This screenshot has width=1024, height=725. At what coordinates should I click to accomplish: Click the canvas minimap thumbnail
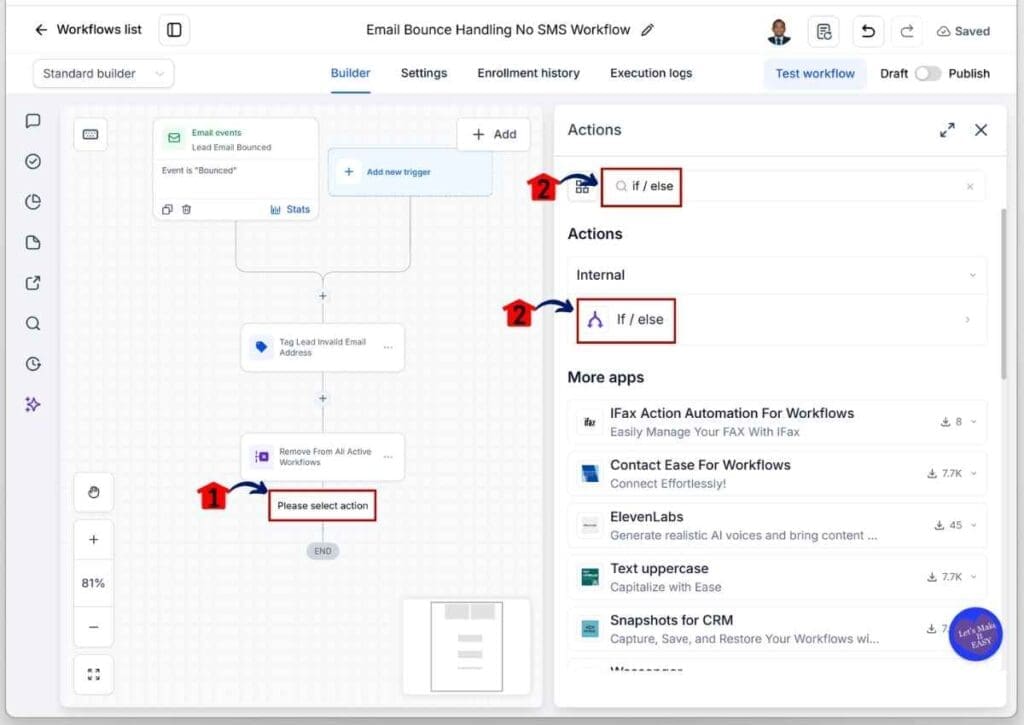[466, 647]
